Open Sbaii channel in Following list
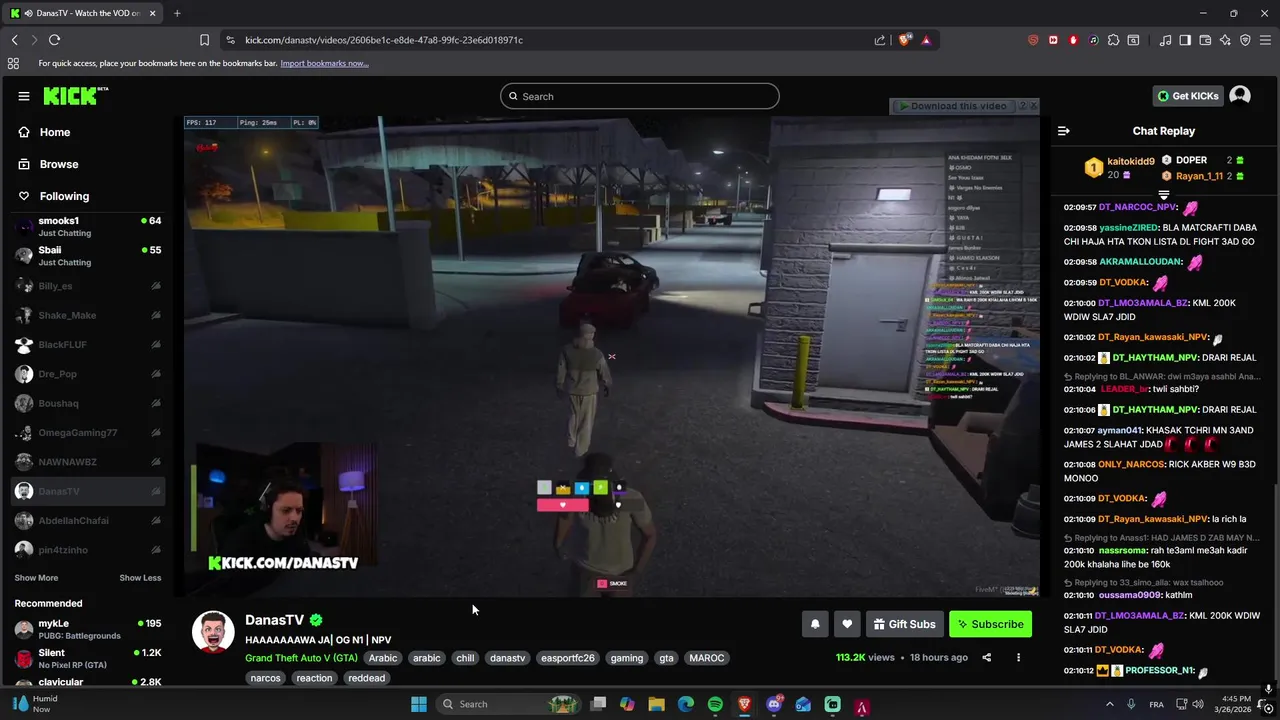Image resolution: width=1280 pixels, height=720 pixels. pos(88,256)
